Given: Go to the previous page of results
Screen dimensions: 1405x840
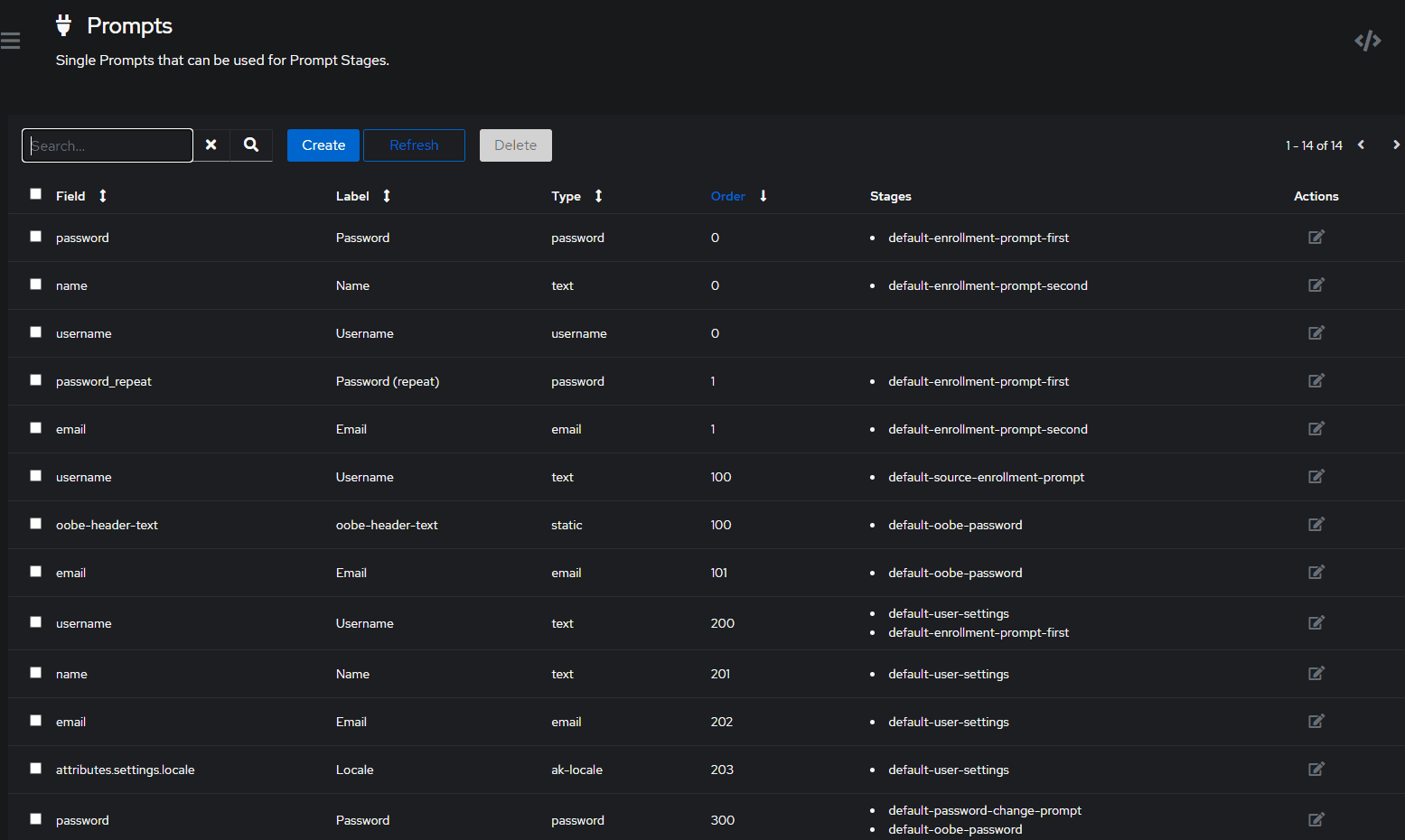Looking at the screenshot, I should pos(1361,145).
